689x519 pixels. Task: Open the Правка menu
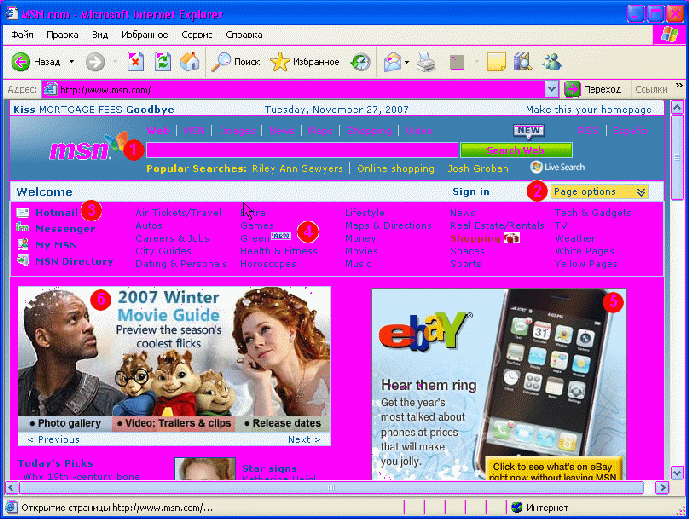62,35
